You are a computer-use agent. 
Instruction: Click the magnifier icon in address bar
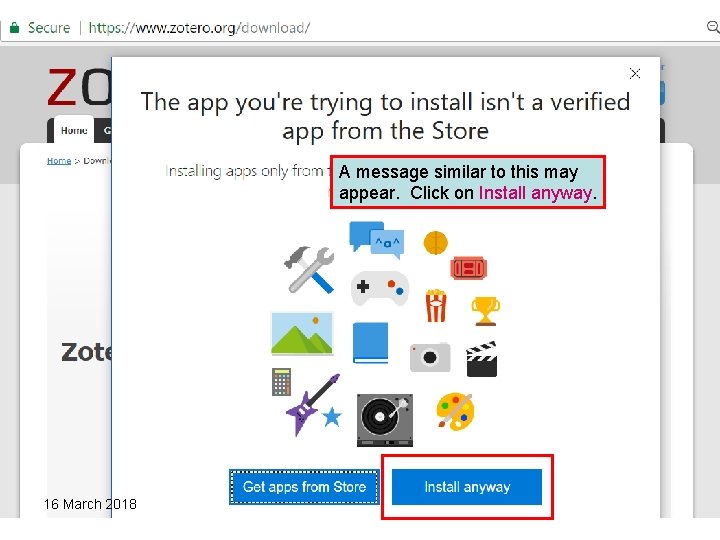pos(713,27)
